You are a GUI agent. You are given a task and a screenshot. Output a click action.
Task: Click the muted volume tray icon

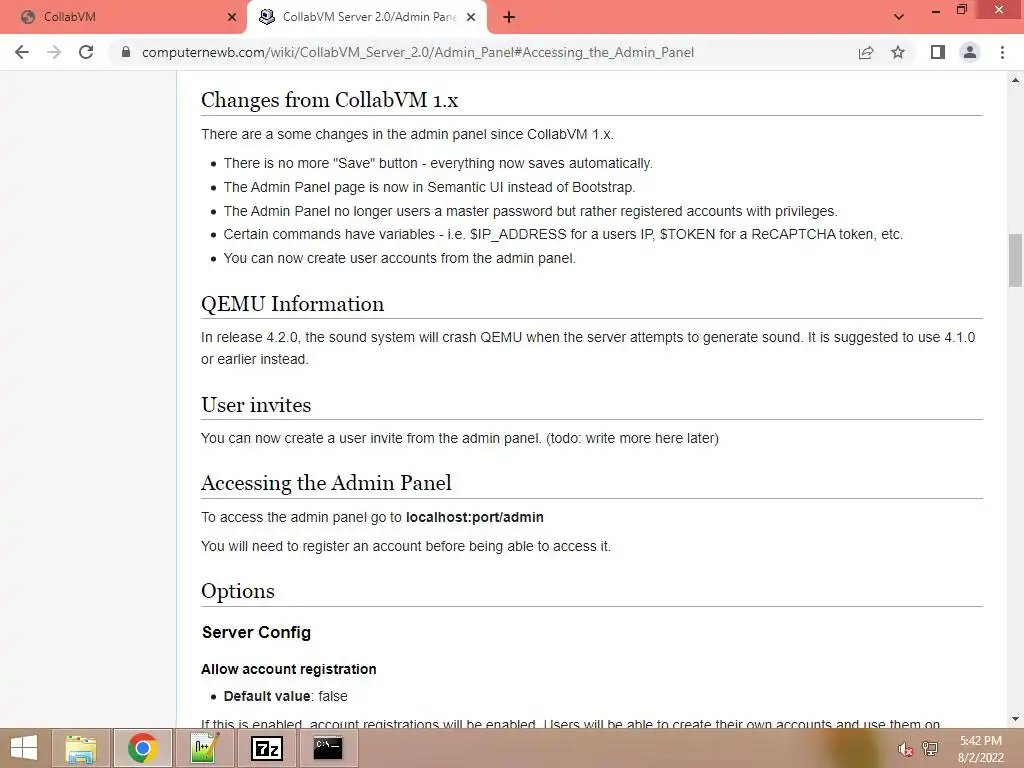click(x=905, y=749)
